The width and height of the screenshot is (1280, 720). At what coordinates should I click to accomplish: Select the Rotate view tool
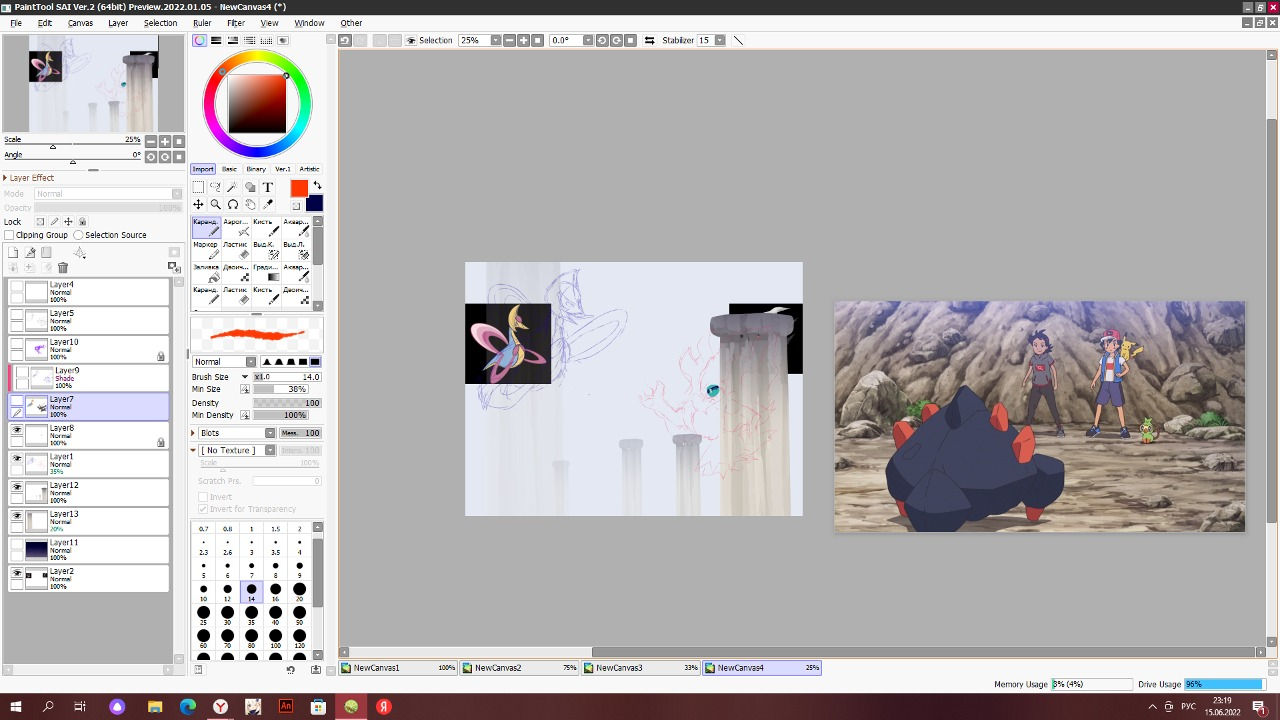coord(232,204)
